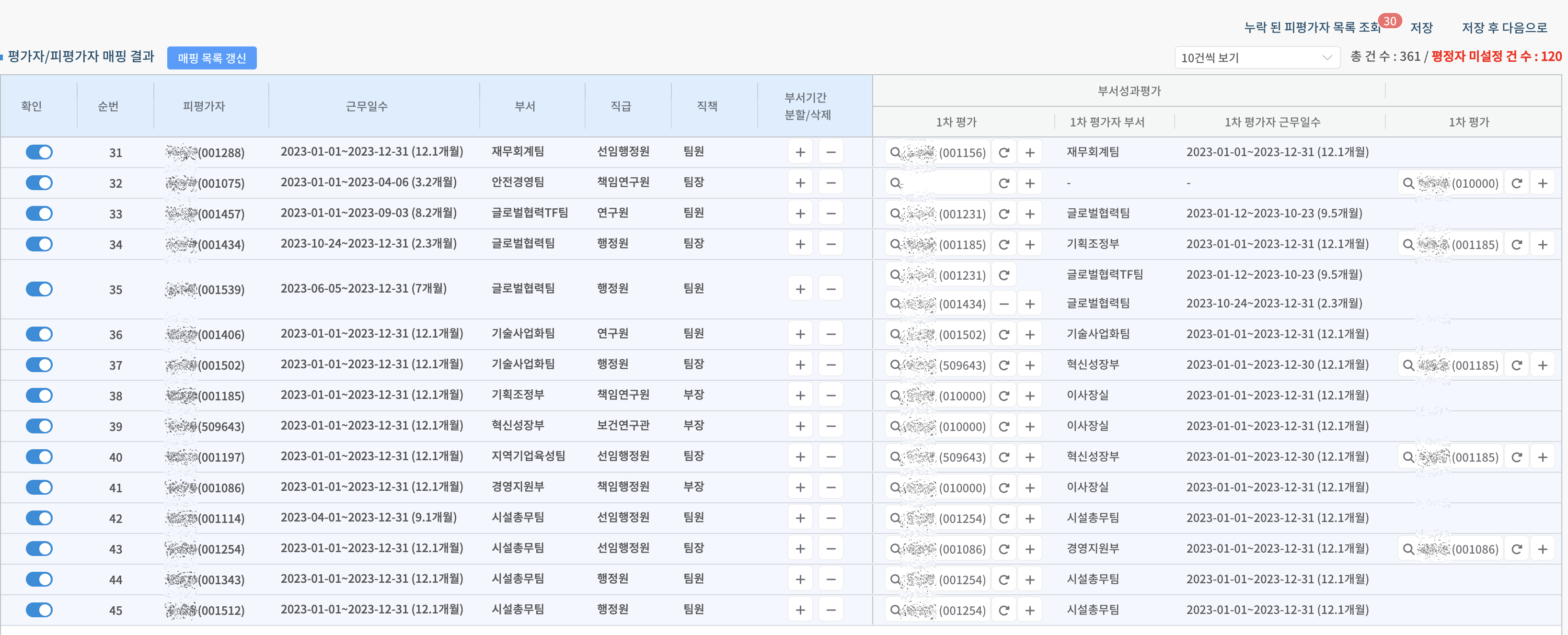Disable confirmation switch for row 45

(39, 610)
